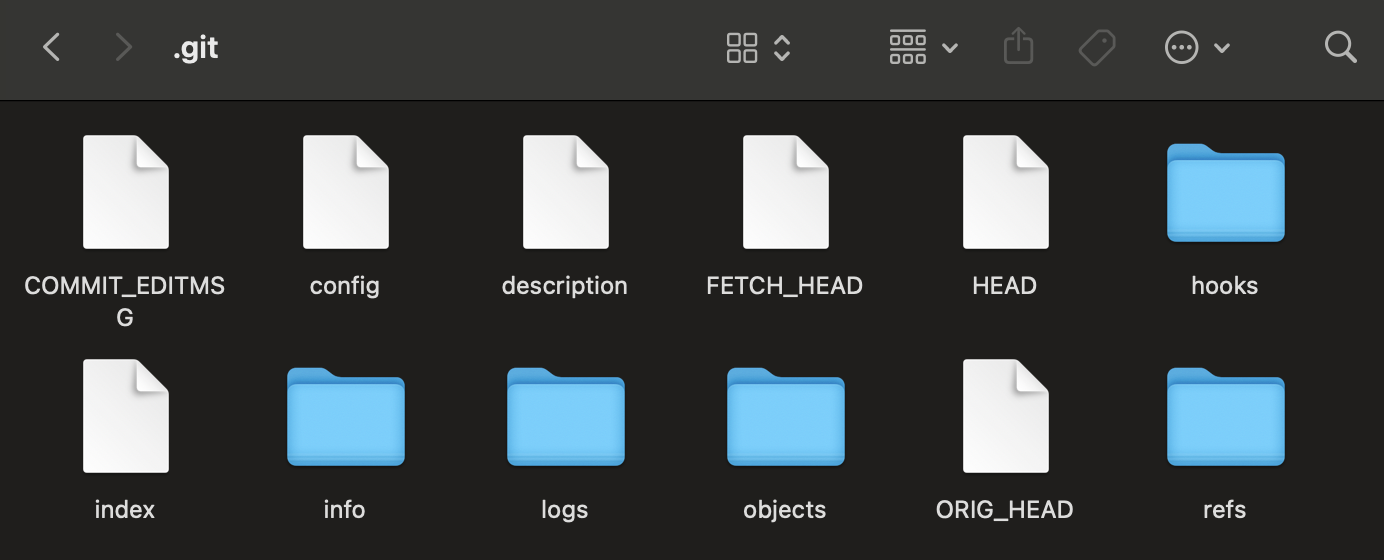Select the refs folder icon
Screen dimensions: 1384x560
(1225, 417)
